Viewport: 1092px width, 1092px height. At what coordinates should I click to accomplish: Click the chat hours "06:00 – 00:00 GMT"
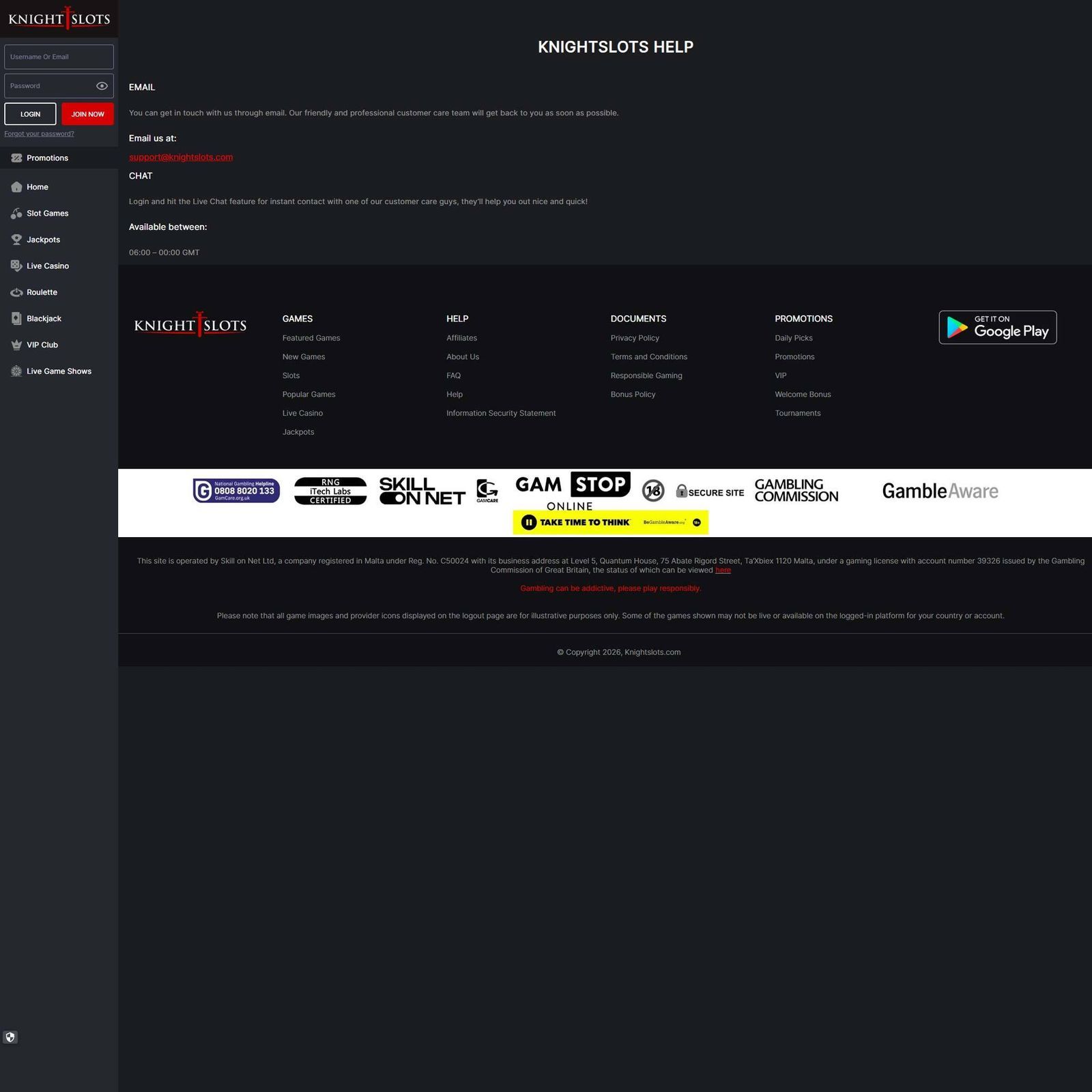(164, 253)
